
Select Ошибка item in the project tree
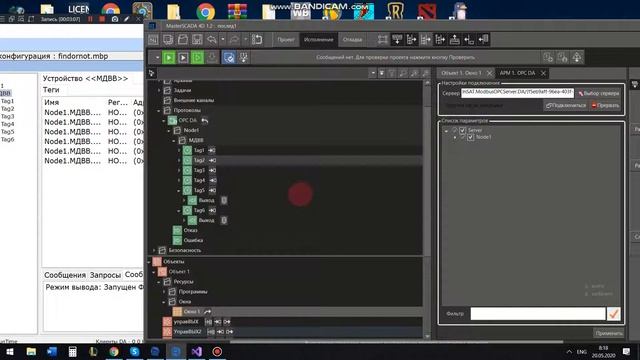193,240
